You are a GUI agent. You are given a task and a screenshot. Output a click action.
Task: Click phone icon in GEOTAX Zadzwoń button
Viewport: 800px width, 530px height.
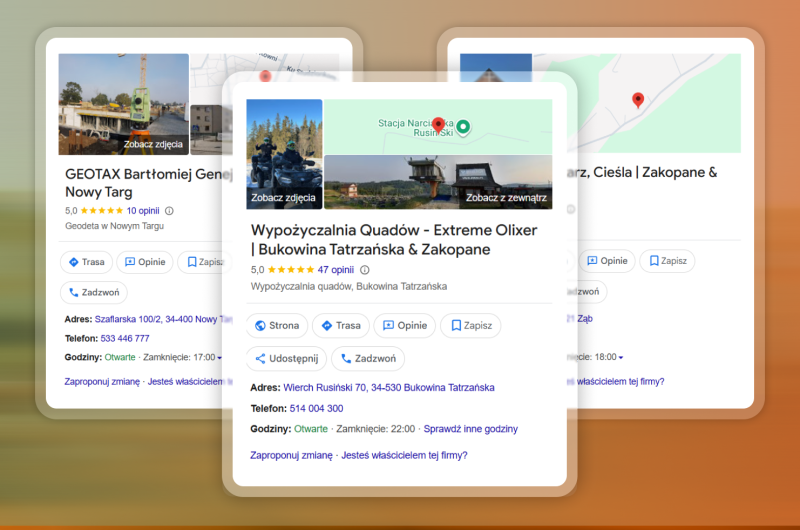click(x=73, y=292)
